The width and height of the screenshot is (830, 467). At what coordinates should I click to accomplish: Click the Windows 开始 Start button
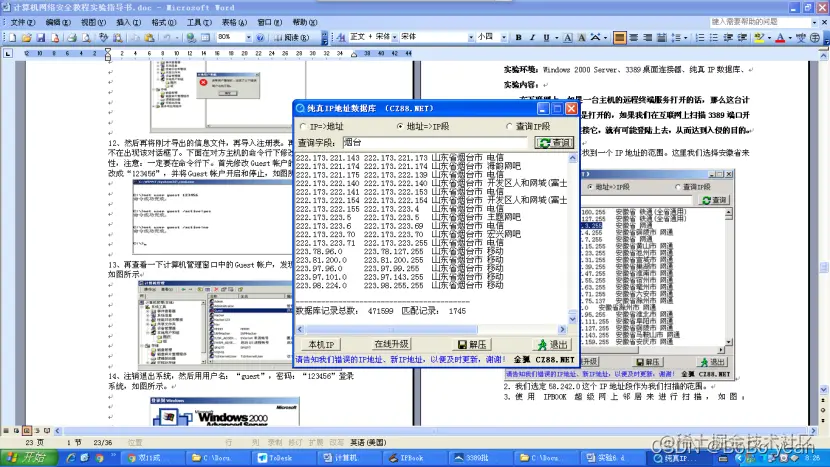(28, 457)
